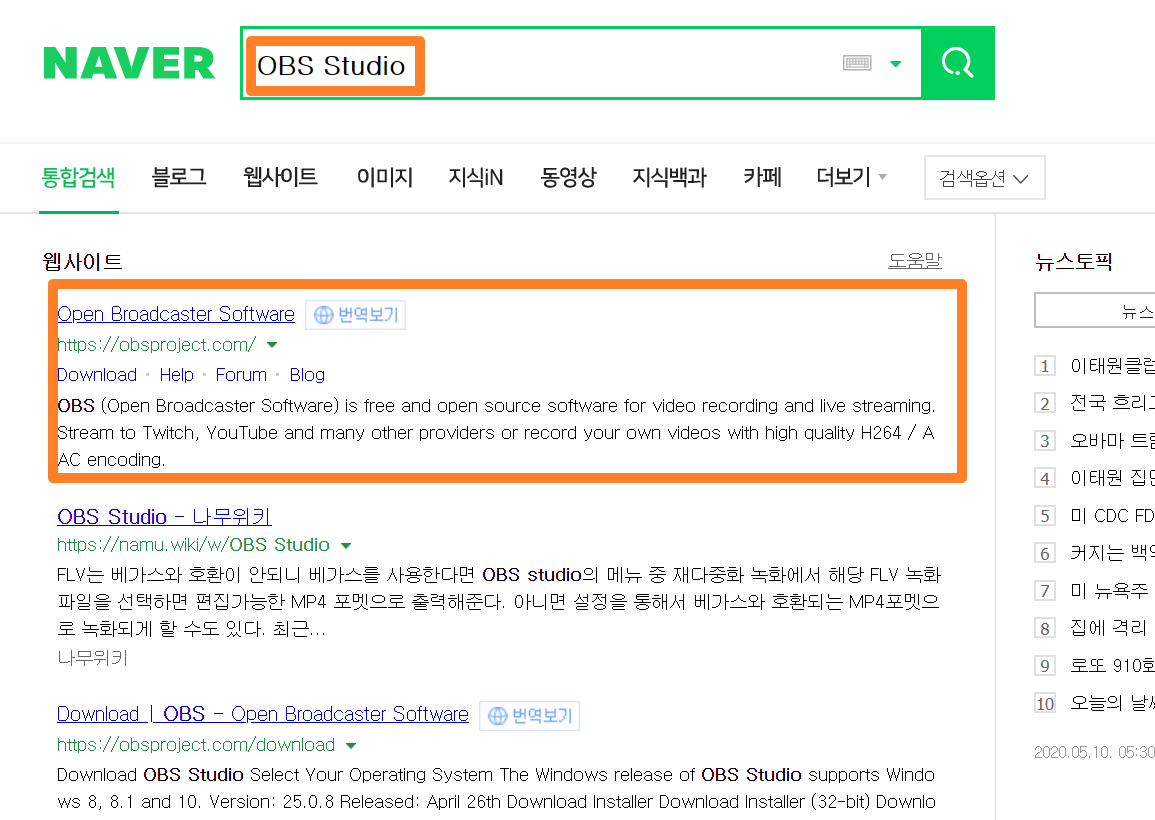Image resolution: width=1155 pixels, height=820 pixels.
Task: Go to the 이미지 tab
Action: (x=385, y=178)
